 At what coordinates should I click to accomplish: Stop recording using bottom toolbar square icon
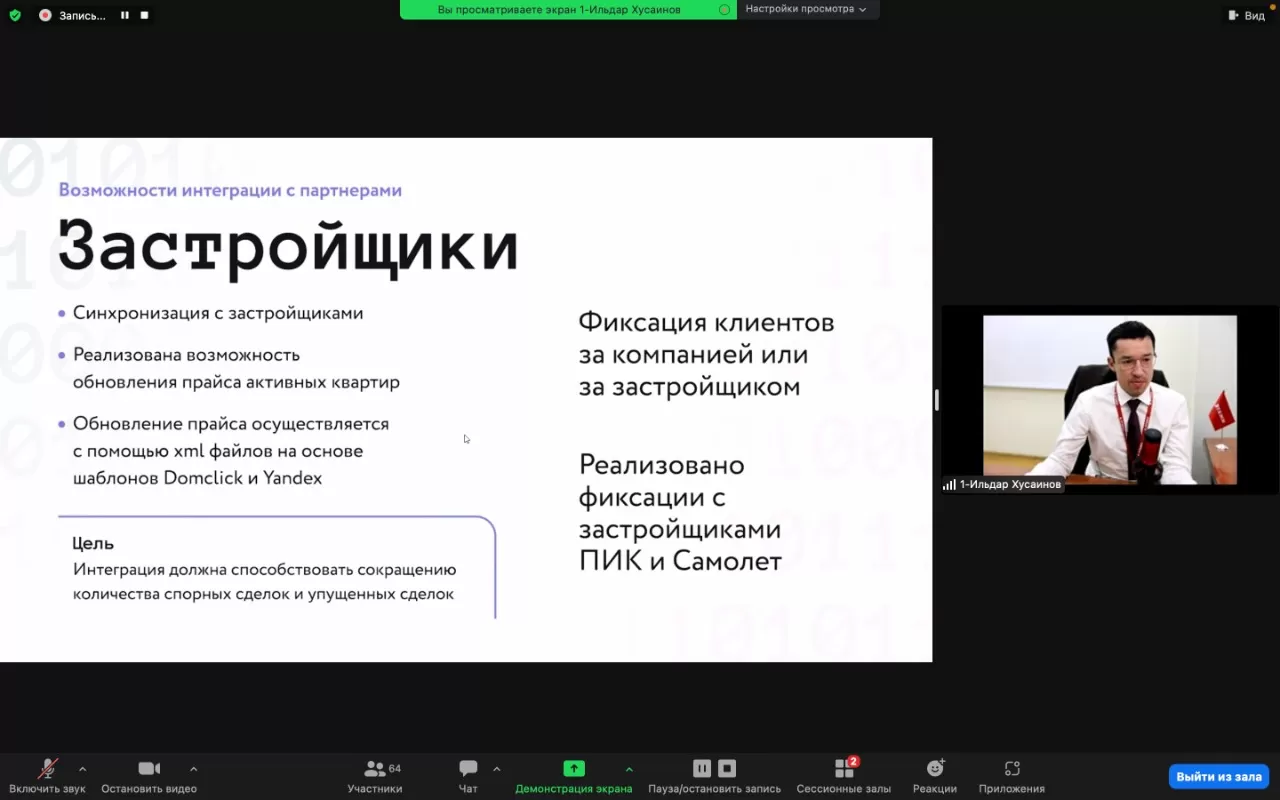727,769
